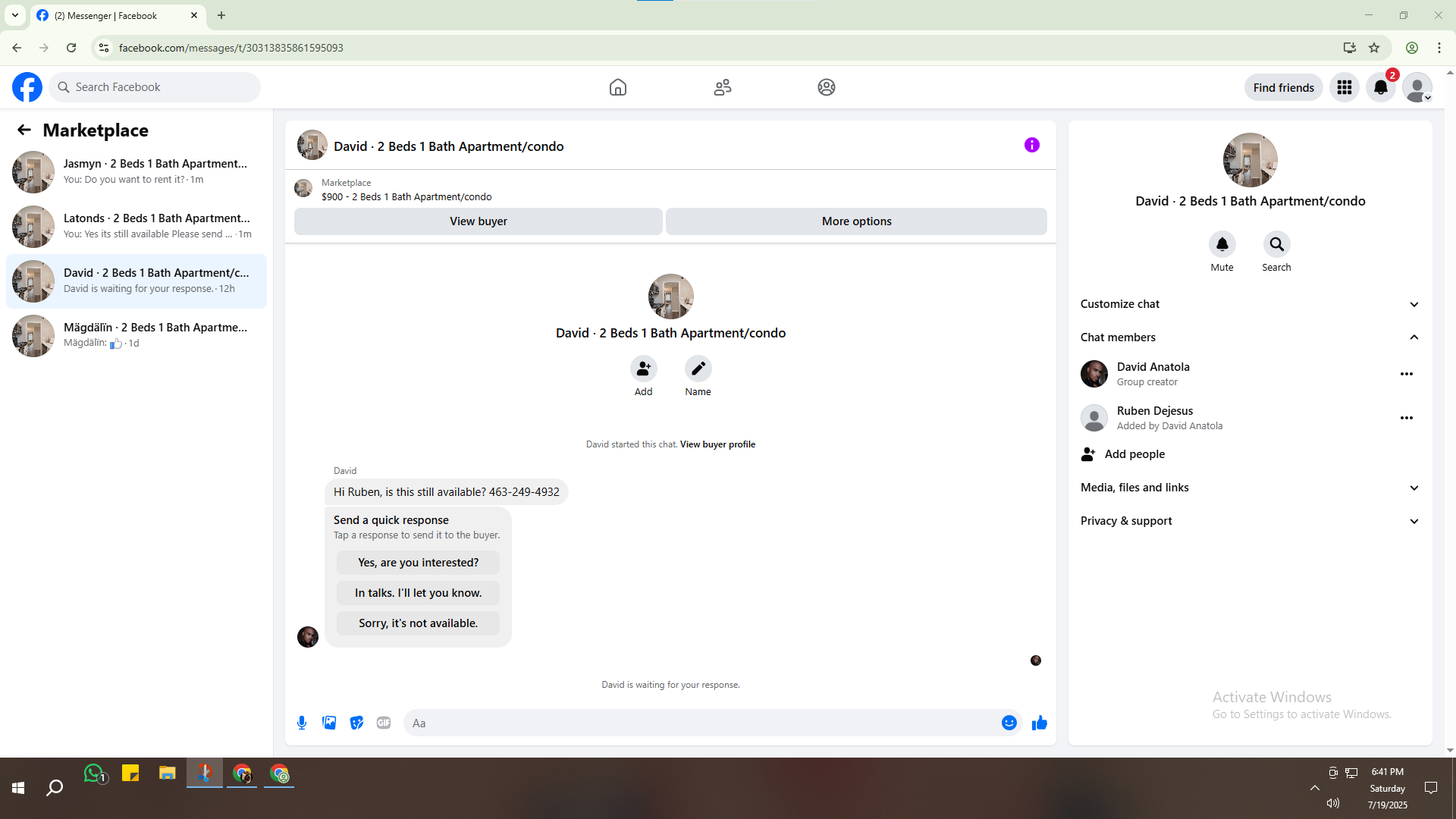This screenshot has width=1456, height=819.
Task: Click the purple conversation info icon
Action: coord(1031,145)
